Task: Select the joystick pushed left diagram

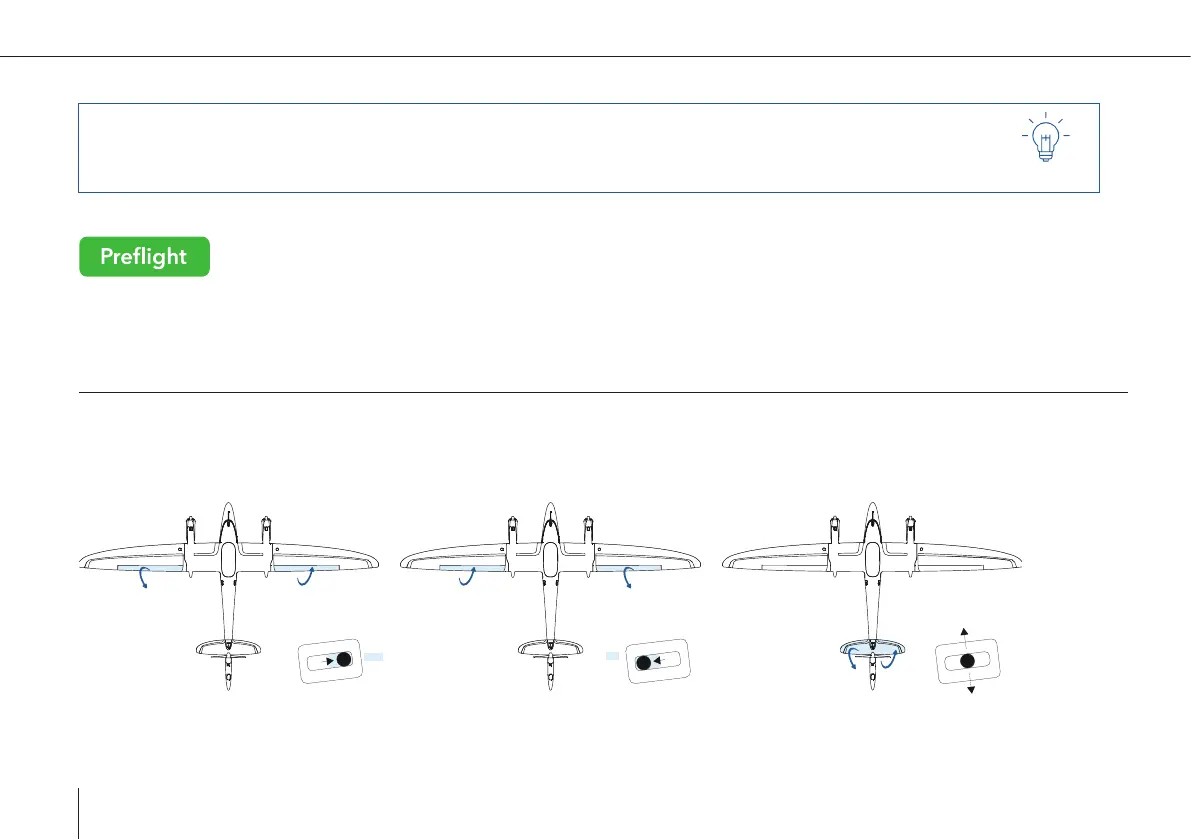Action: [x=658, y=661]
